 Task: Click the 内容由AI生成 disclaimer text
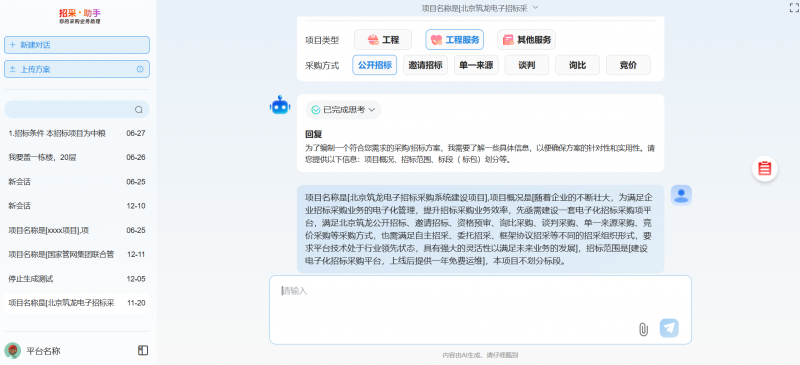(480, 355)
